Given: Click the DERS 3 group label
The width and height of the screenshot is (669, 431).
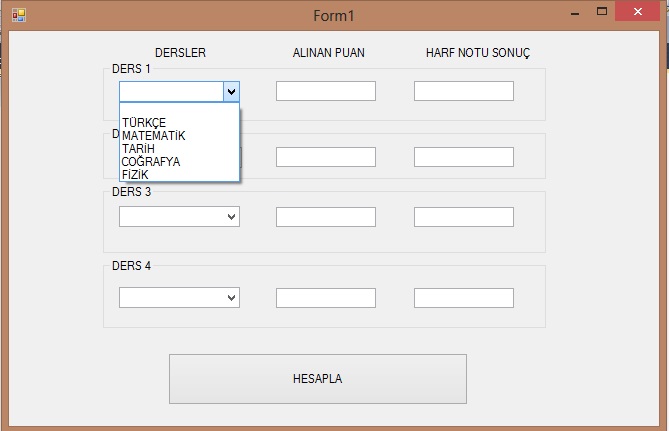Looking at the screenshot, I should pos(131,192).
